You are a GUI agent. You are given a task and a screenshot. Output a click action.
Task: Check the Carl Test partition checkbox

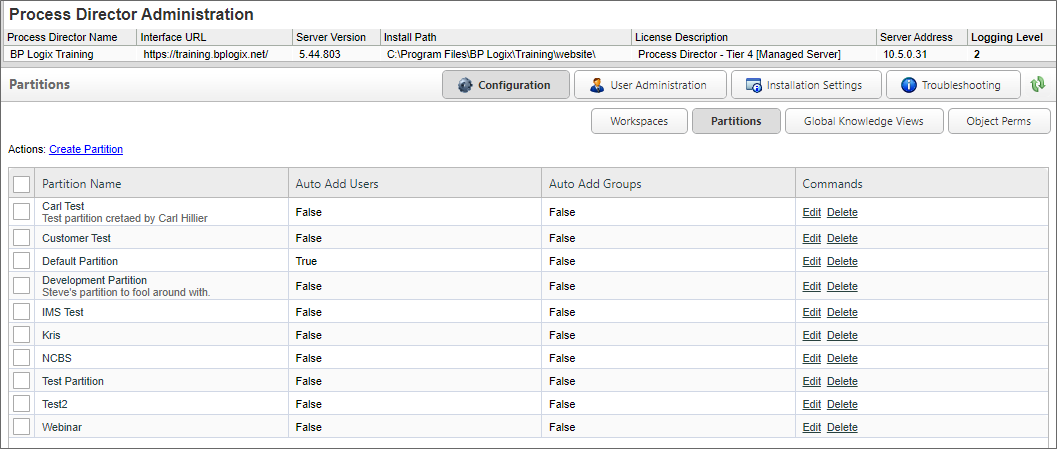click(21, 212)
